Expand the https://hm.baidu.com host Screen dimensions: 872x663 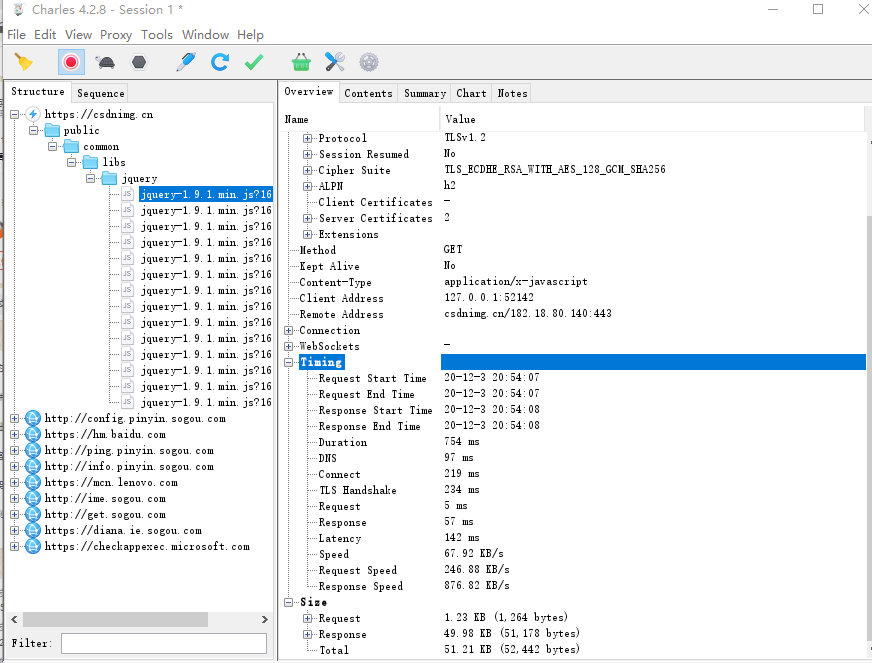point(14,434)
